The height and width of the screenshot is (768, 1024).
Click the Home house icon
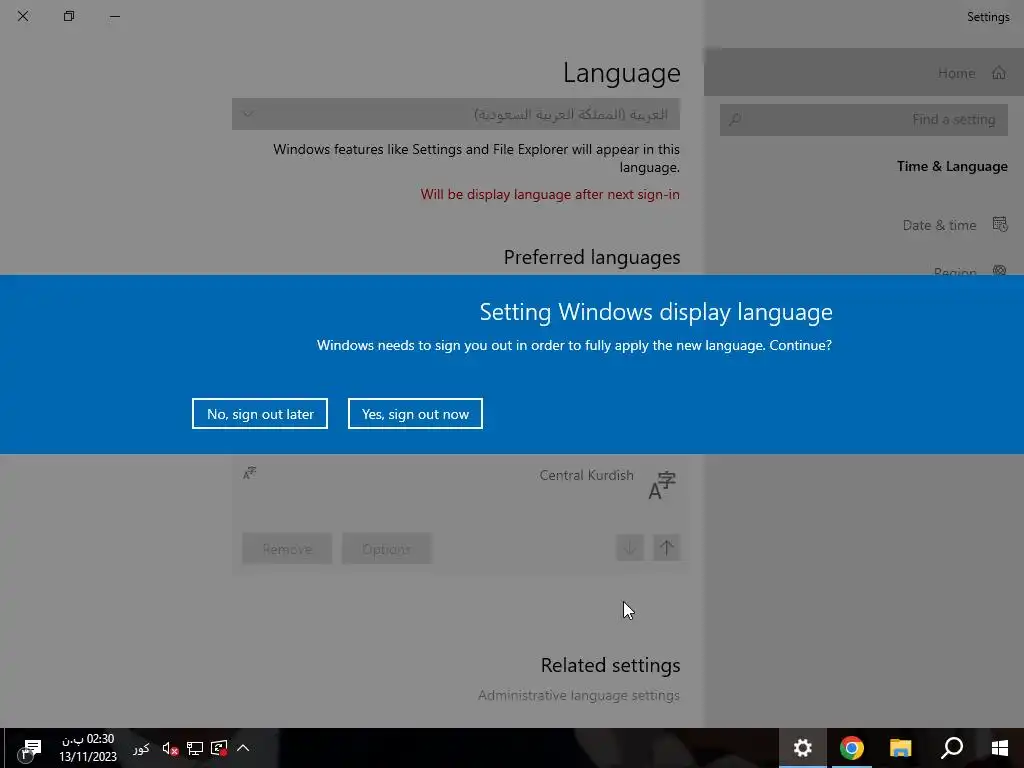tap(999, 72)
